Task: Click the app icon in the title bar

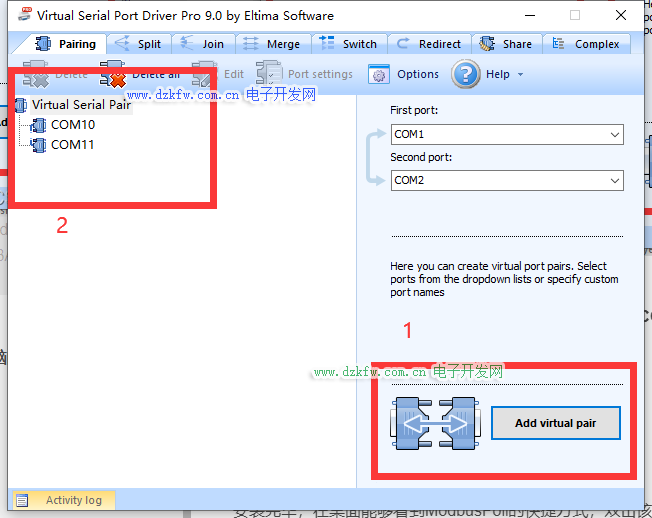Action: (x=24, y=15)
